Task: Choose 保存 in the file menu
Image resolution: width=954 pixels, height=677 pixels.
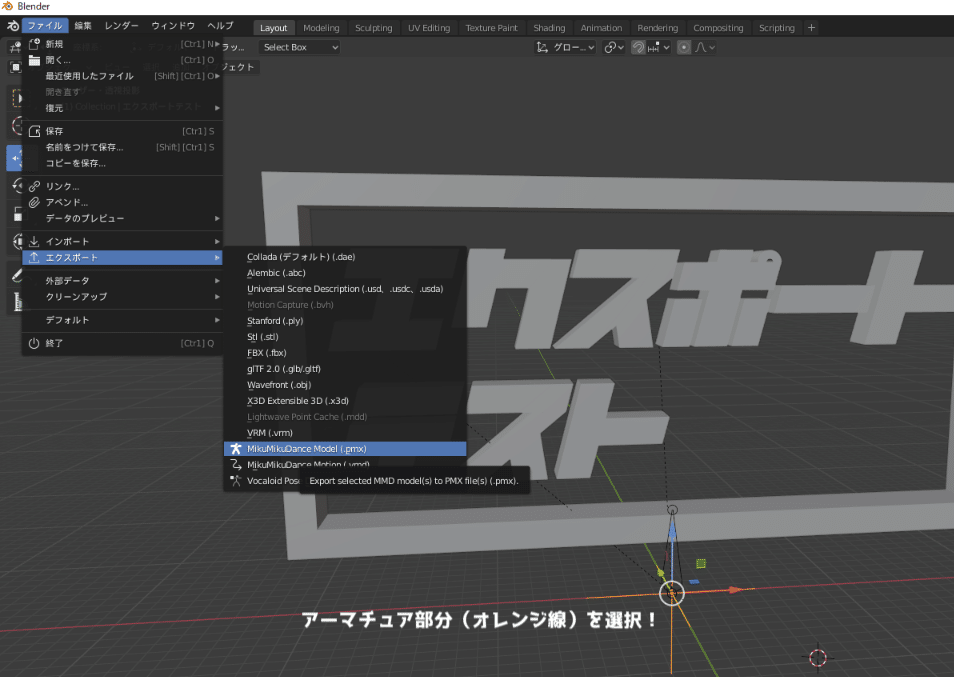Action: [122, 131]
